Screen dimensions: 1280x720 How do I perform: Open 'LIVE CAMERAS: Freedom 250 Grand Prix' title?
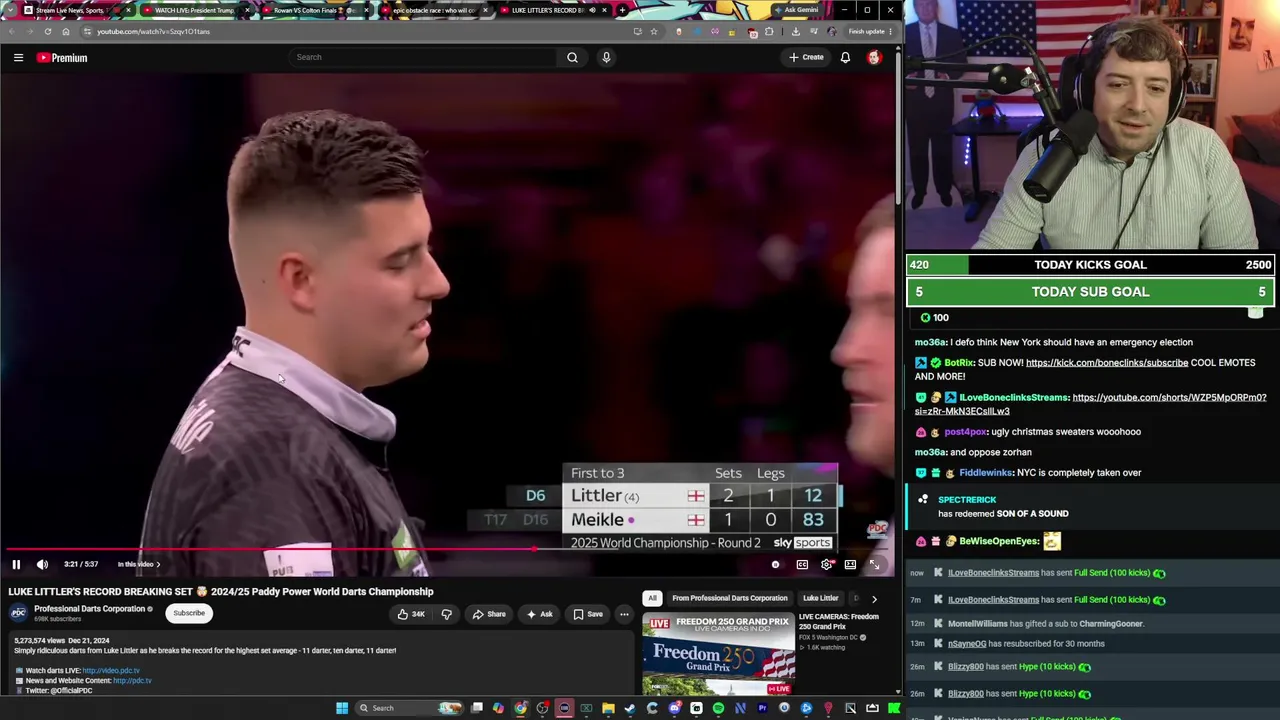click(x=839, y=622)
